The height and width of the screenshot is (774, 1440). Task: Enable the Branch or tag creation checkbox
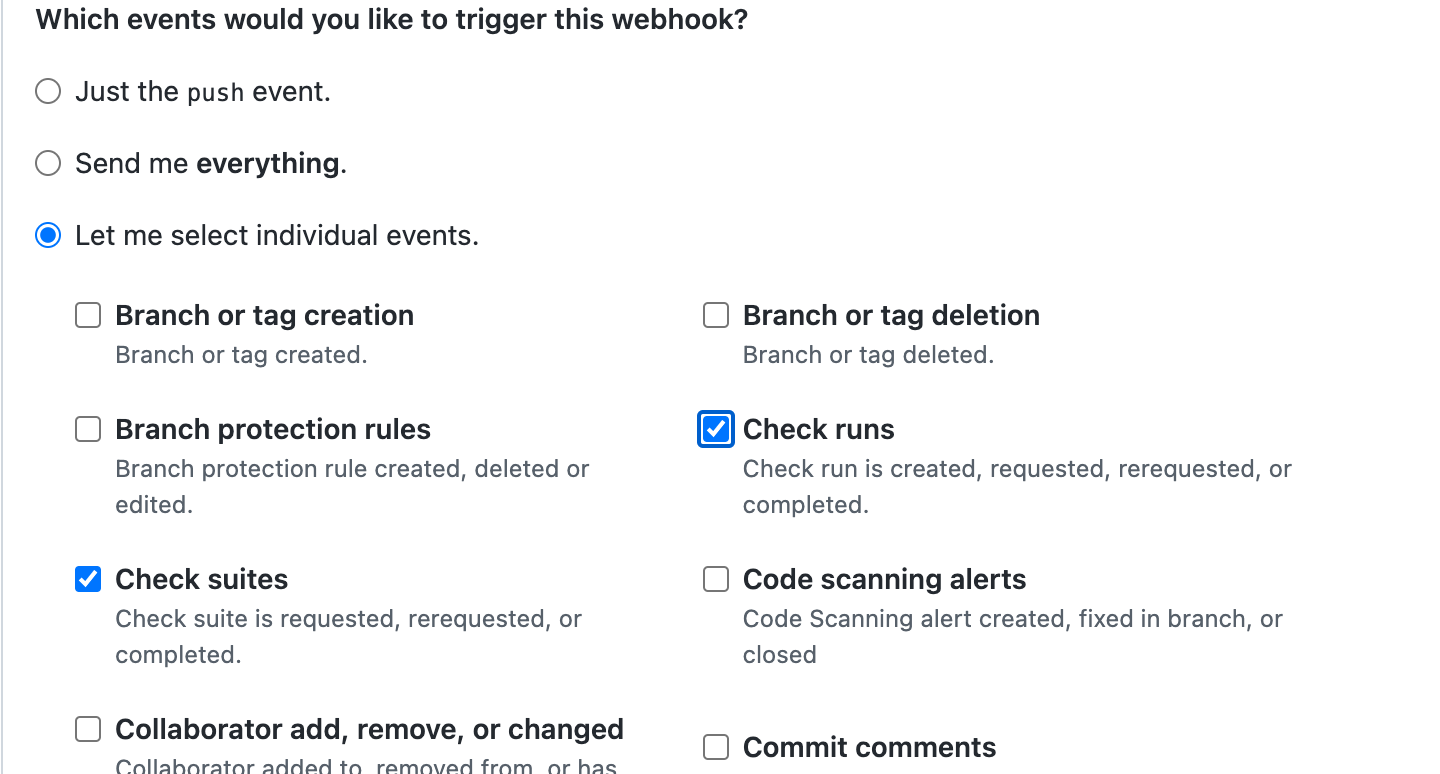coord(88,315)
